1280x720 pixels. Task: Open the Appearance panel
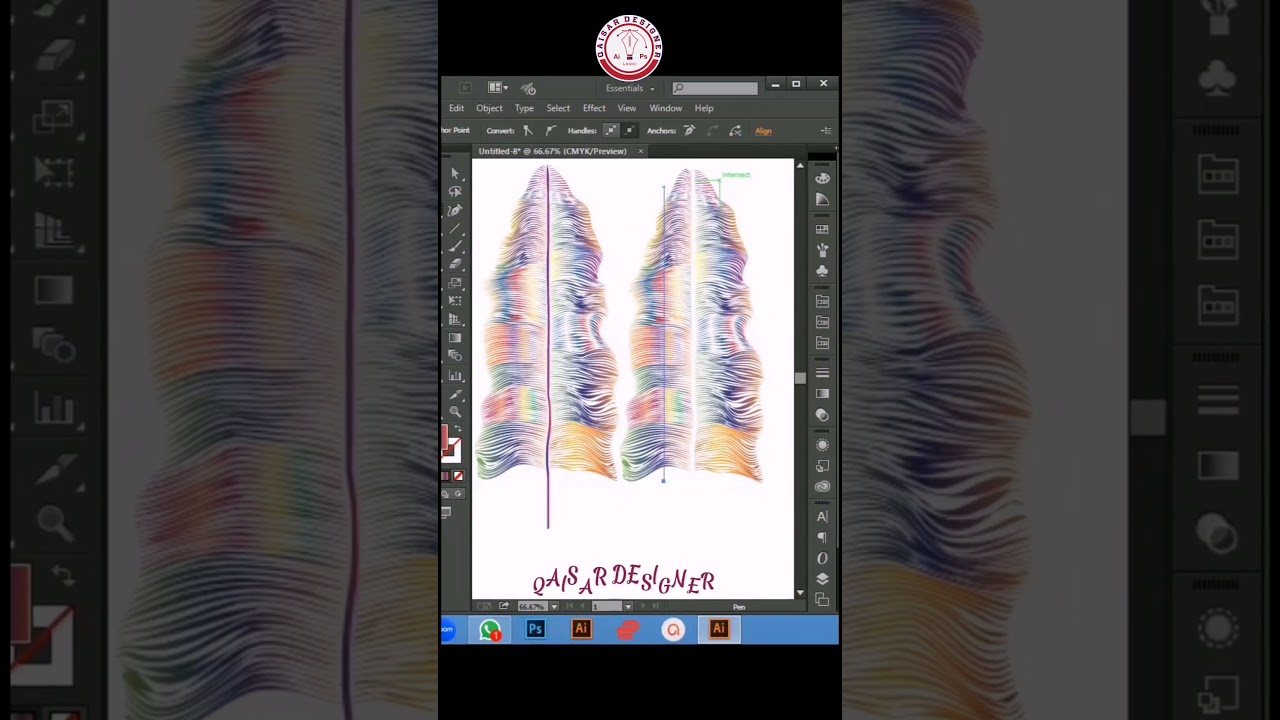click(x=822, y=445)
